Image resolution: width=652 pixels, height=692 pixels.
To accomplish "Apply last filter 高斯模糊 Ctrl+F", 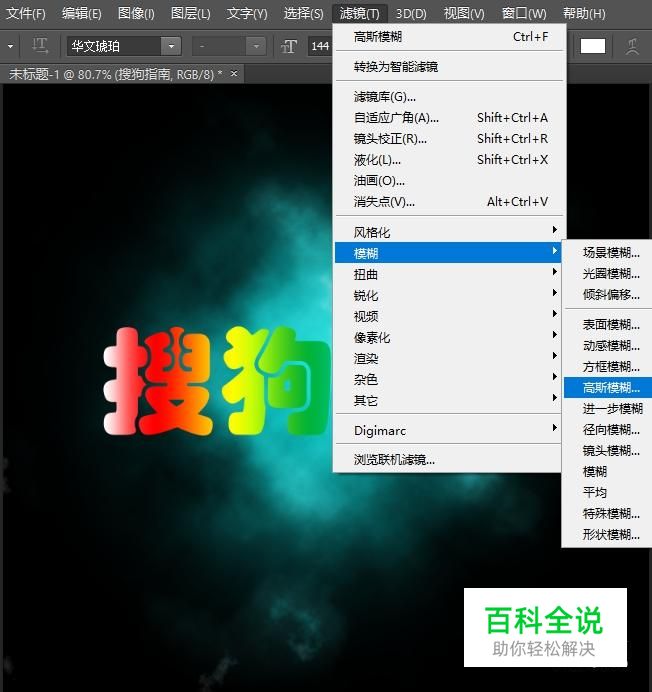I will (x=450, y=37).
